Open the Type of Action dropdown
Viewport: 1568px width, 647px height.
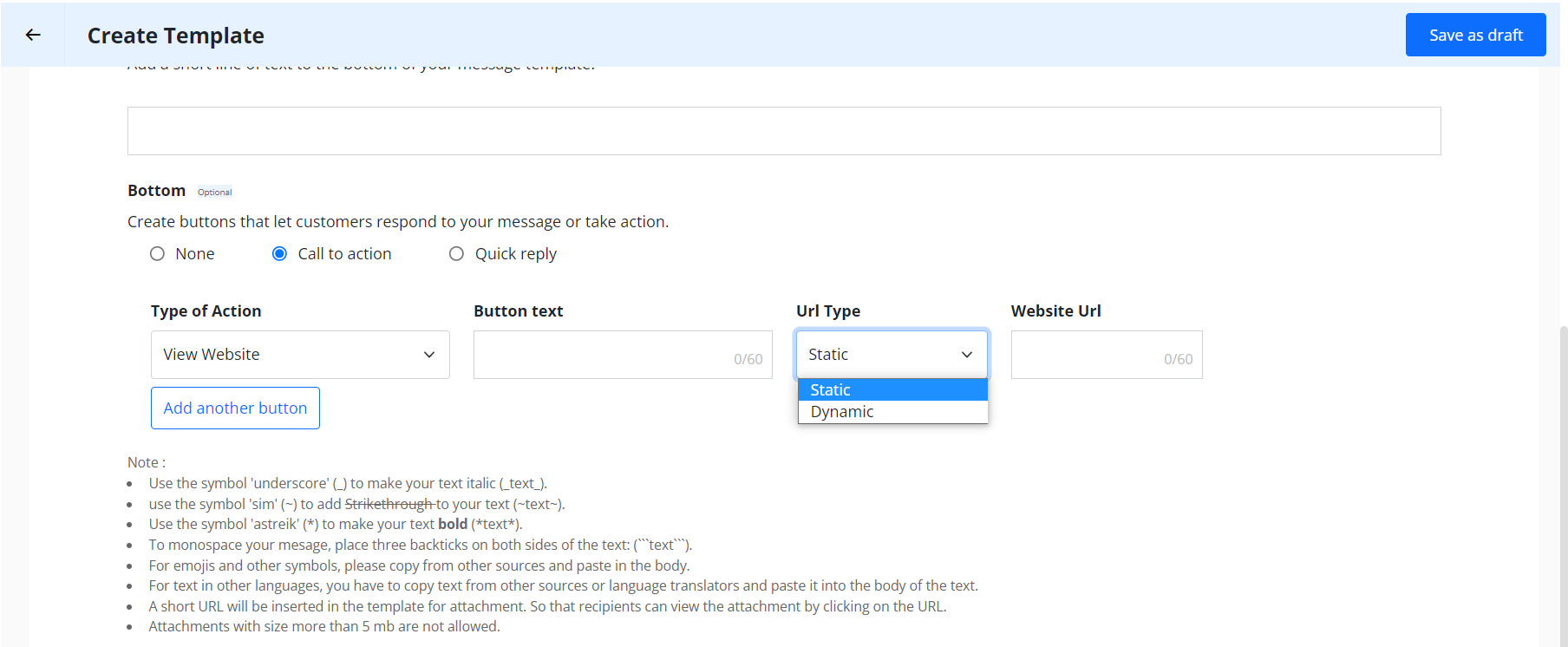(300, 355)
